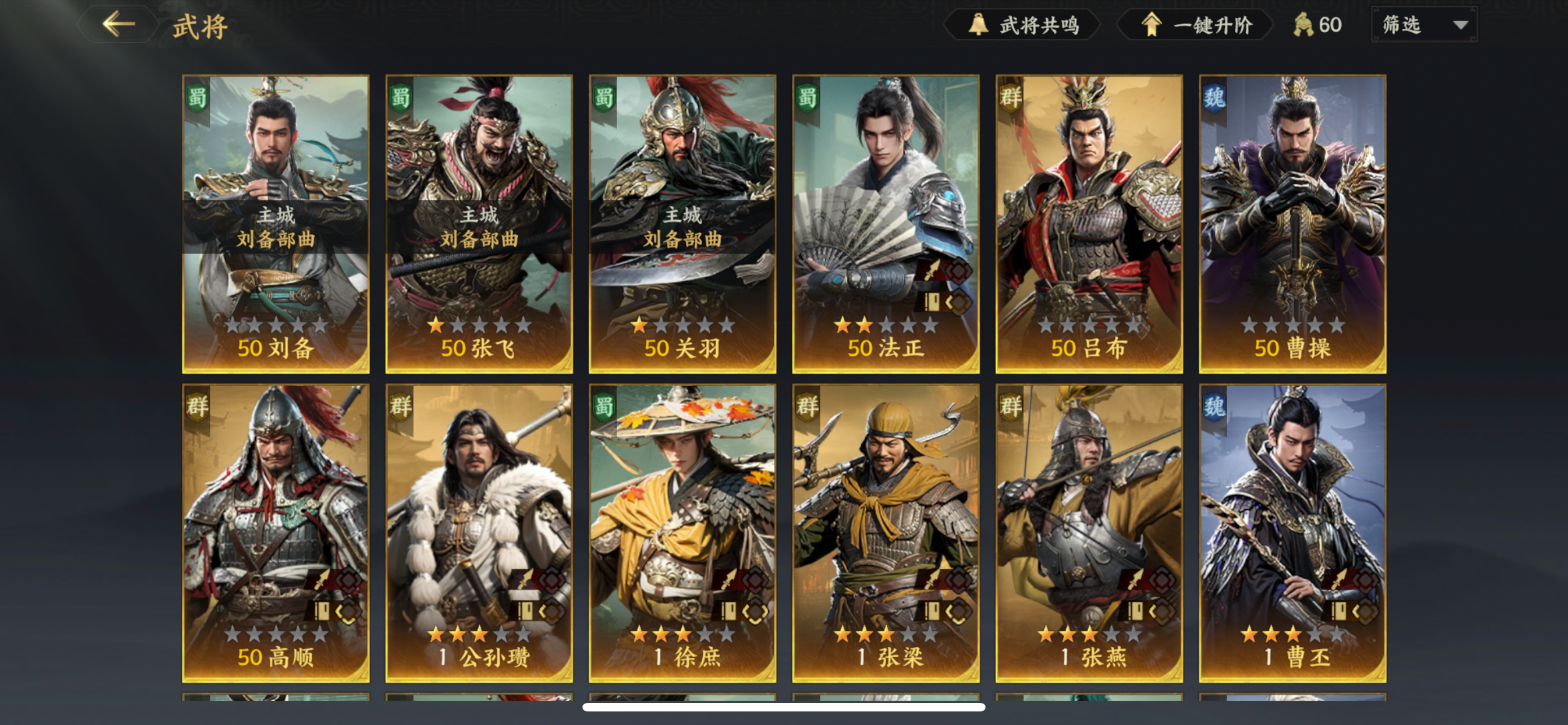Screen dimensions: 1568x725
Task: Click the arrow icon on 高顺 card
Action: pos(321,579)
